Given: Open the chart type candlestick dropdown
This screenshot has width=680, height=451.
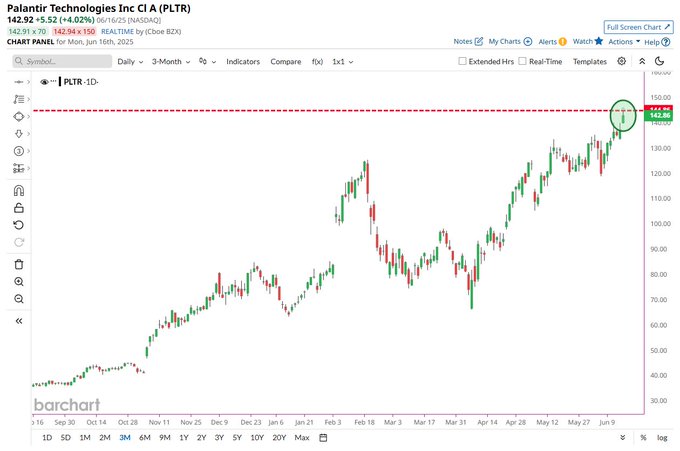Looking at the screenshot, I should click(x=207, y=62).
